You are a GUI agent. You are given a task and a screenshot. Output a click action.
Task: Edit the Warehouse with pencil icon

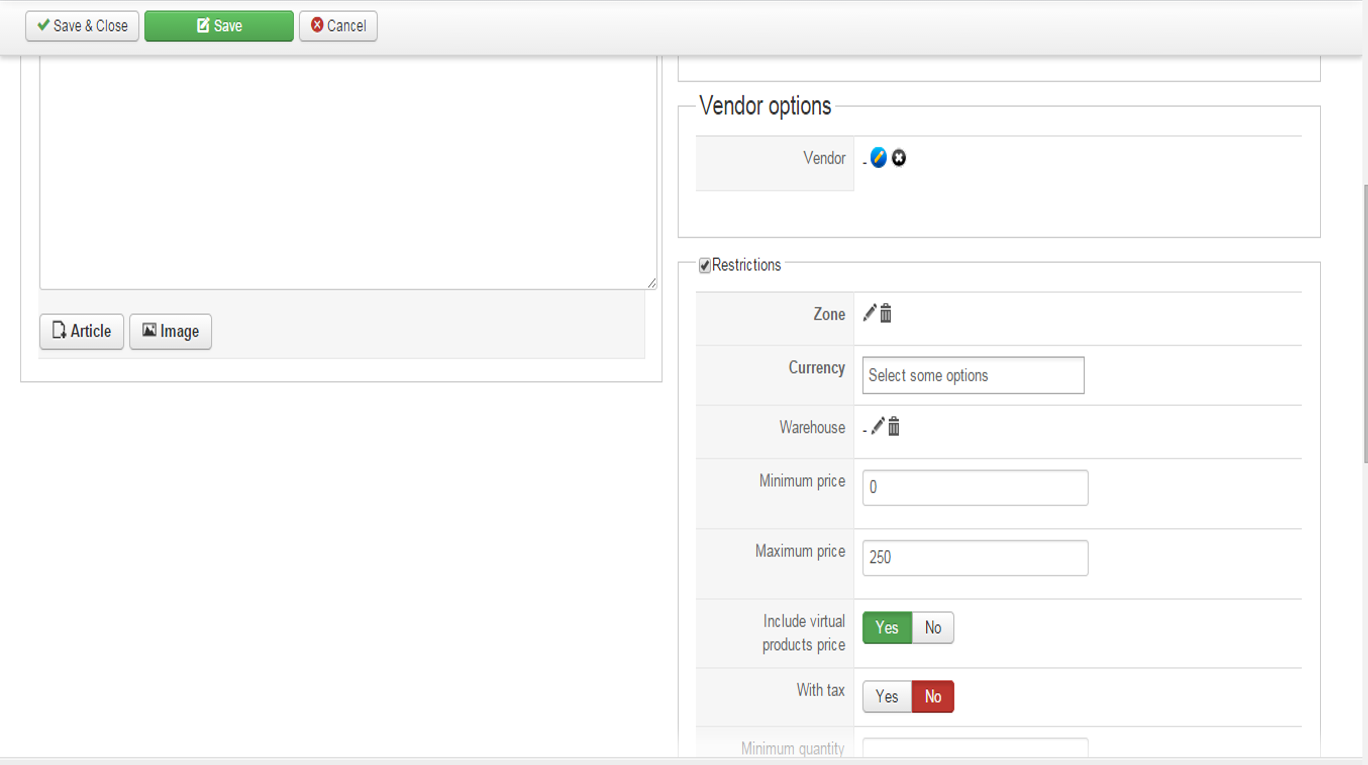pos(877,427)
